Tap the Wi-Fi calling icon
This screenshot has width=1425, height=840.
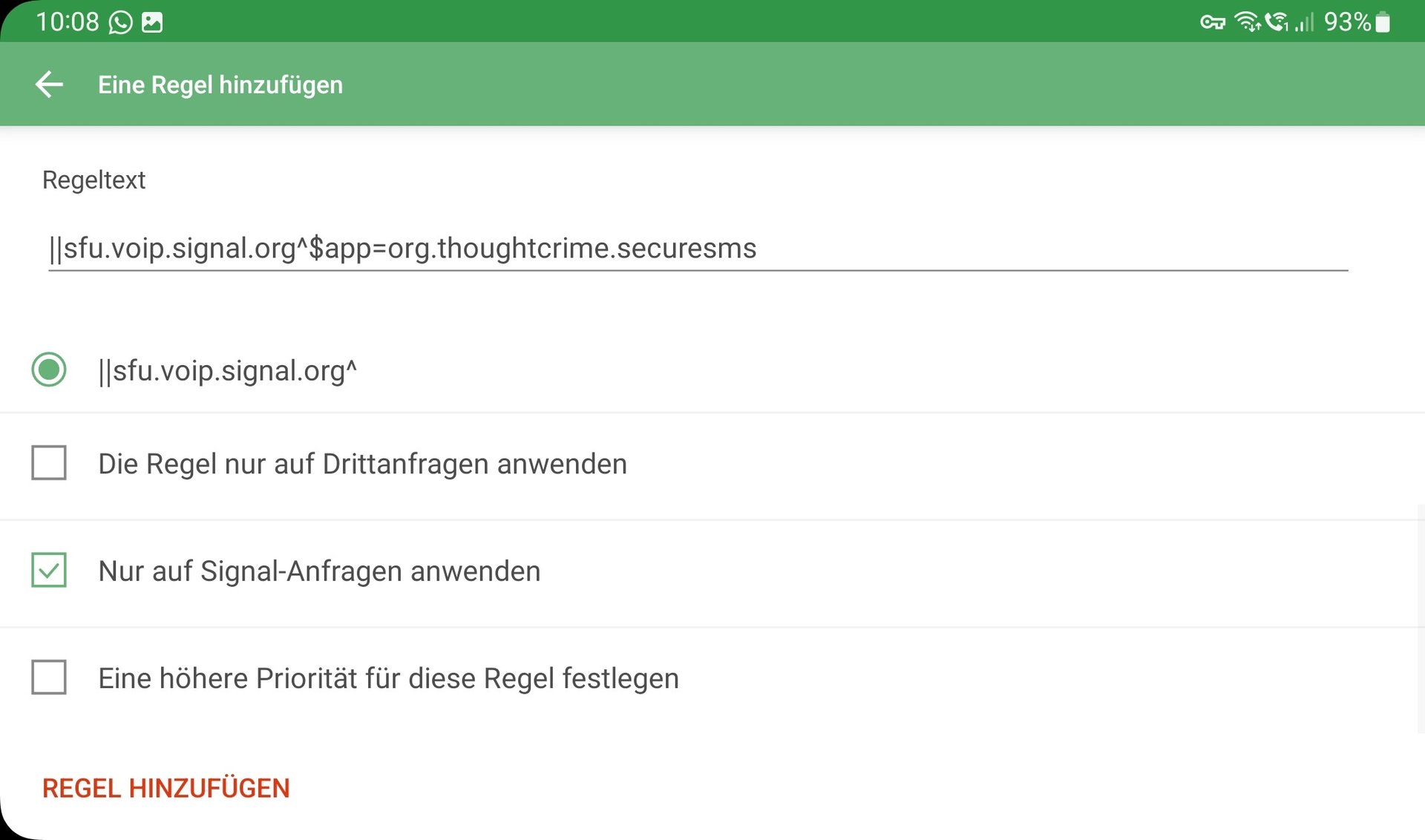point(1277,22)
